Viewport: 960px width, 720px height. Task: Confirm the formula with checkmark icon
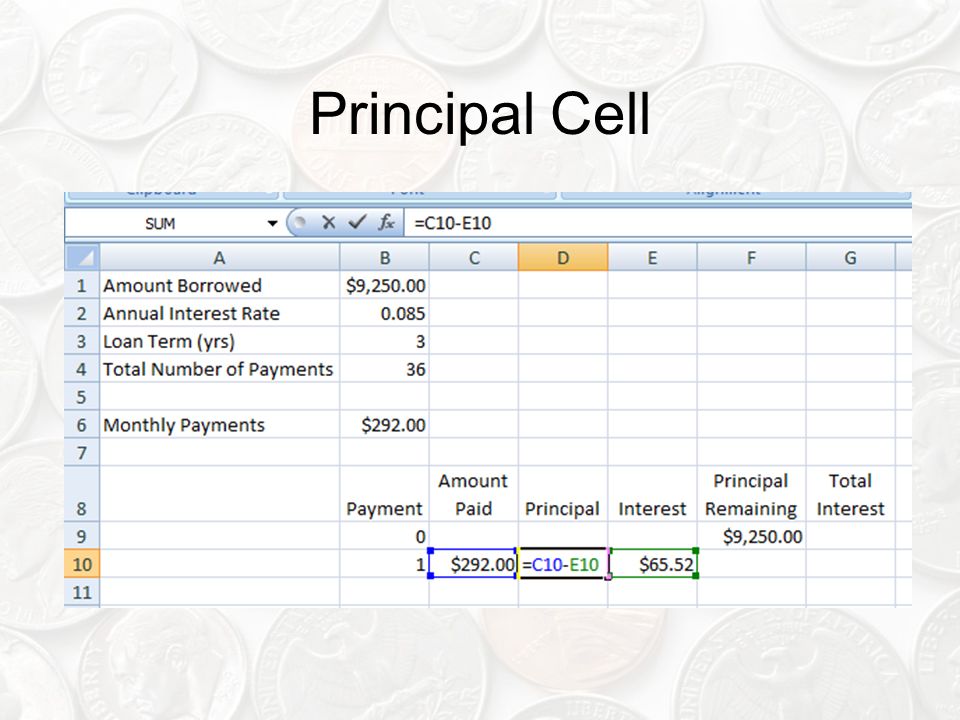coord(357,222)
